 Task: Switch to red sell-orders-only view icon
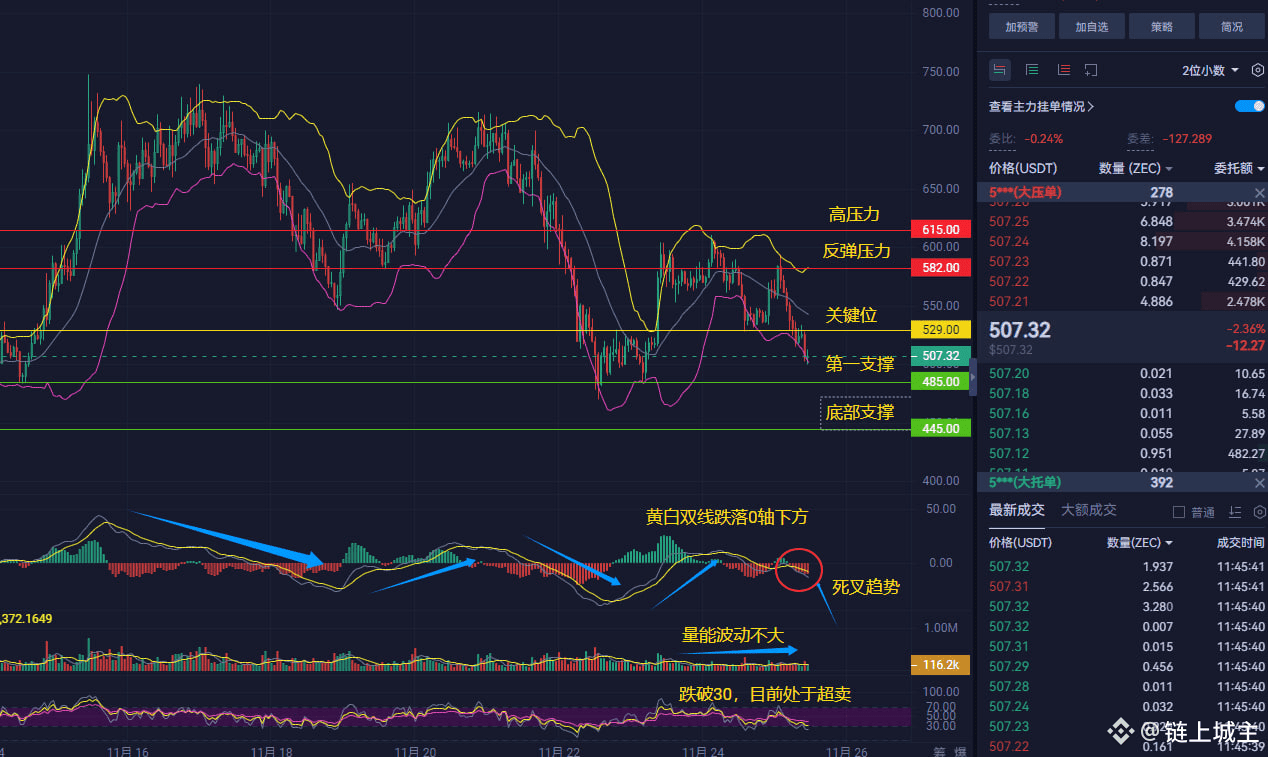1063,70
